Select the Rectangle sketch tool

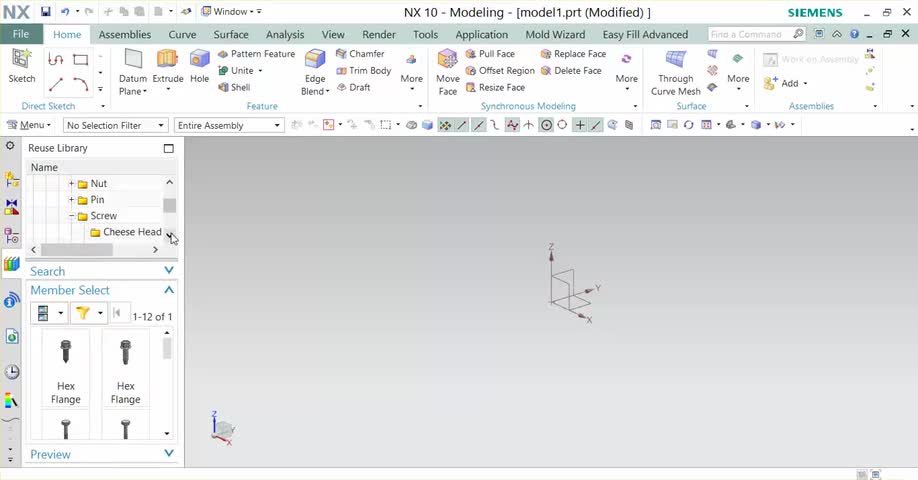80,59
